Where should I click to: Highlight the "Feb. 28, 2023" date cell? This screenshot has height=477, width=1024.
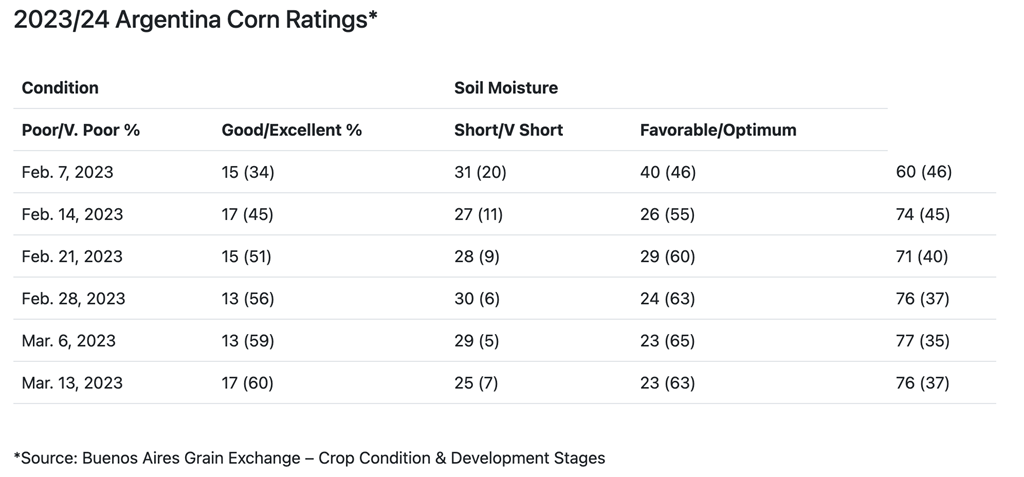(x=73, y=298)
